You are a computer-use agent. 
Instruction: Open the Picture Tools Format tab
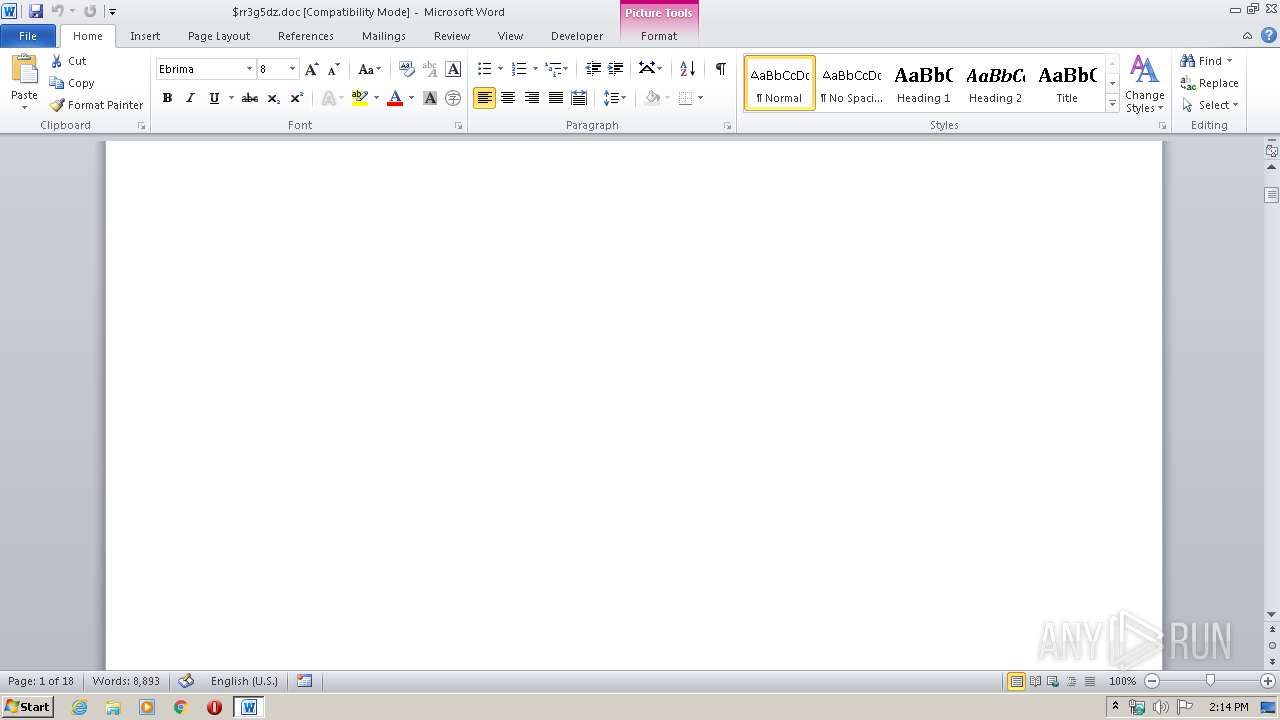click(659, 36)
